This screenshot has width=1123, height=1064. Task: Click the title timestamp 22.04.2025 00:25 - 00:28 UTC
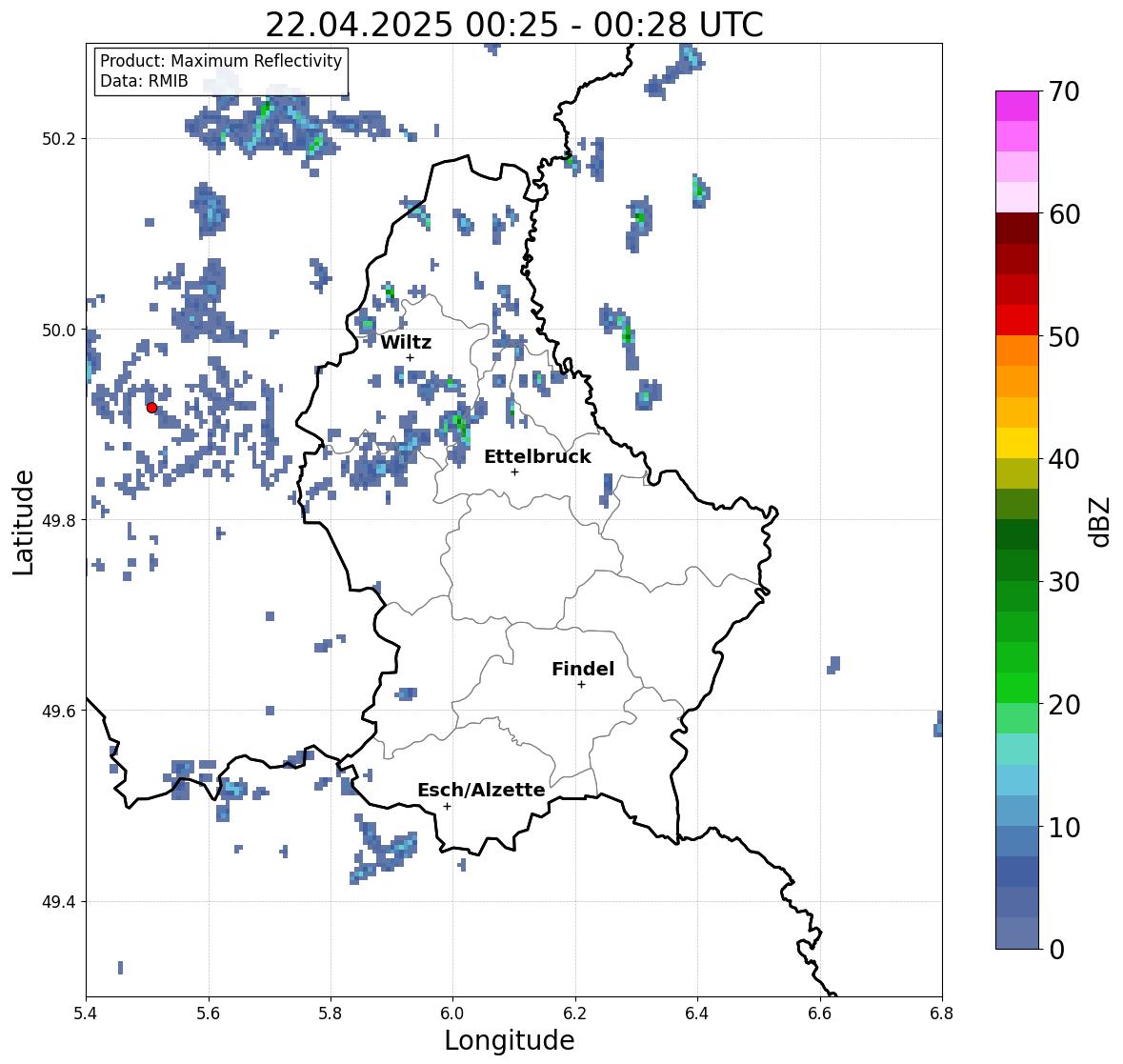click(514, 25)
